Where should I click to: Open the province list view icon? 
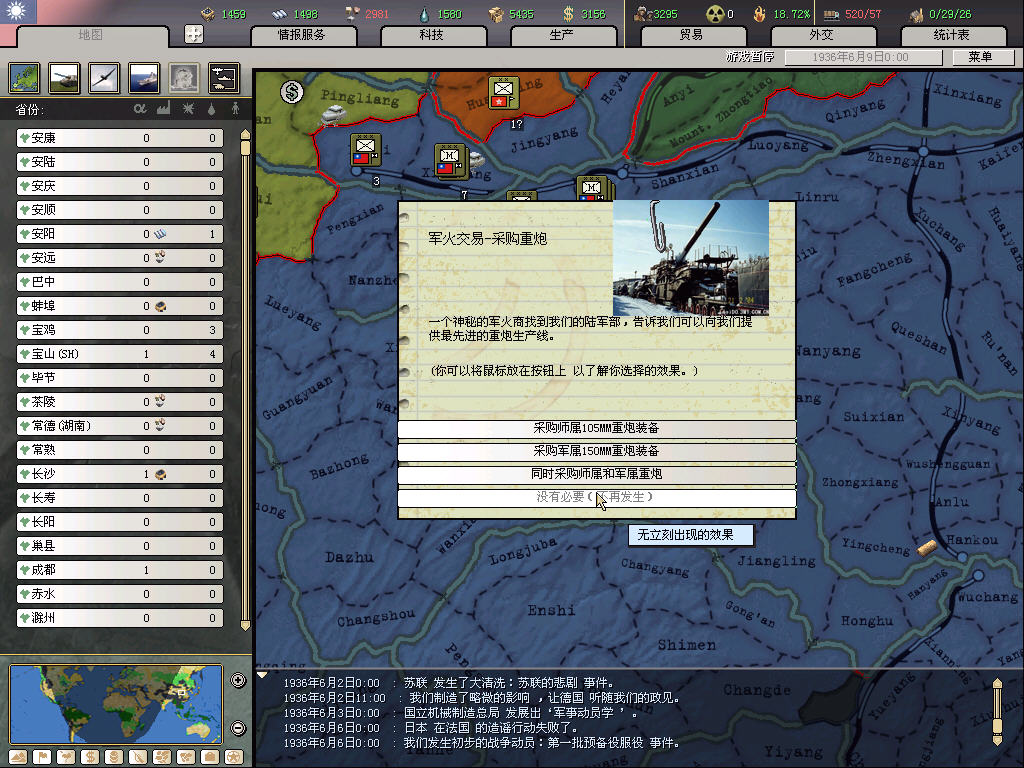click(25, 77)
